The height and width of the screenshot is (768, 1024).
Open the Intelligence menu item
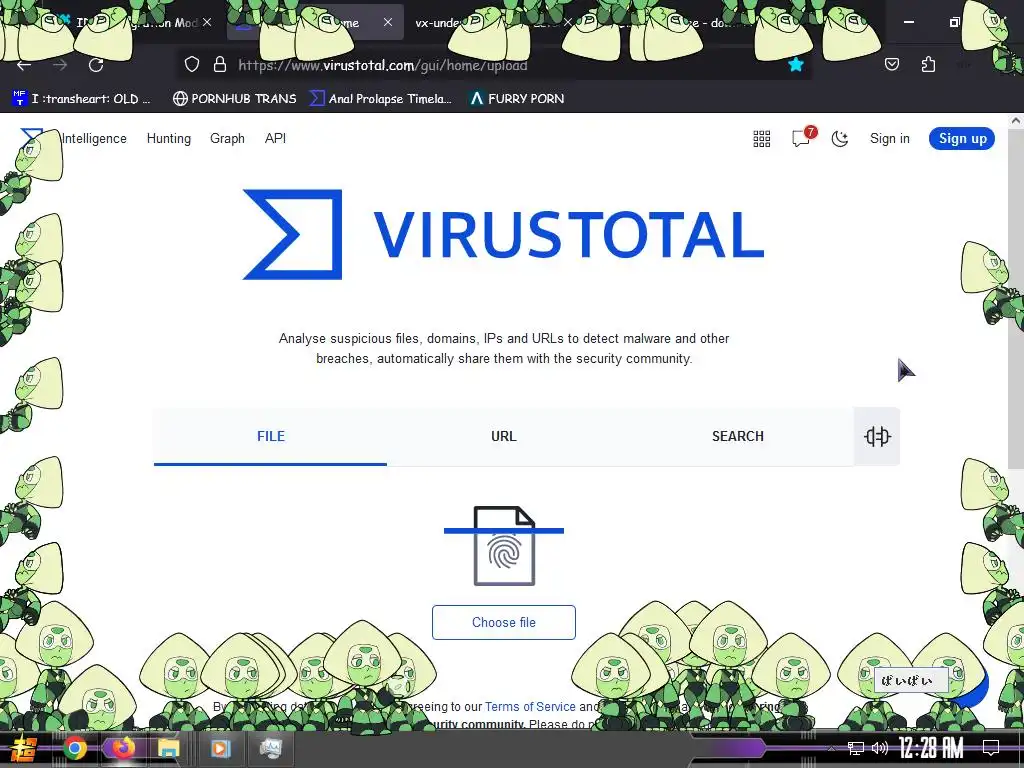click(x=94, y=138)
